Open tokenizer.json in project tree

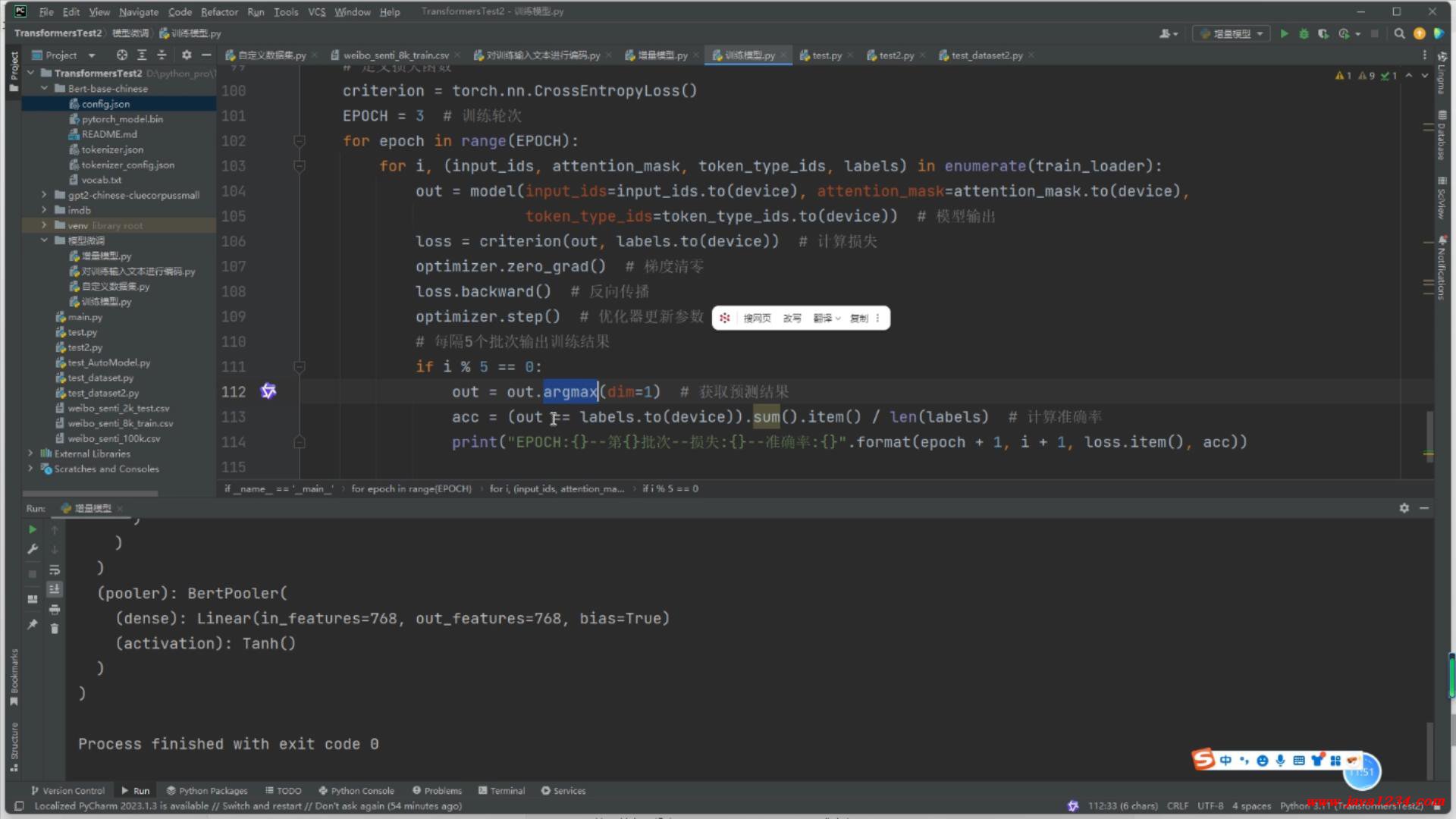click(x=112, y=149)
